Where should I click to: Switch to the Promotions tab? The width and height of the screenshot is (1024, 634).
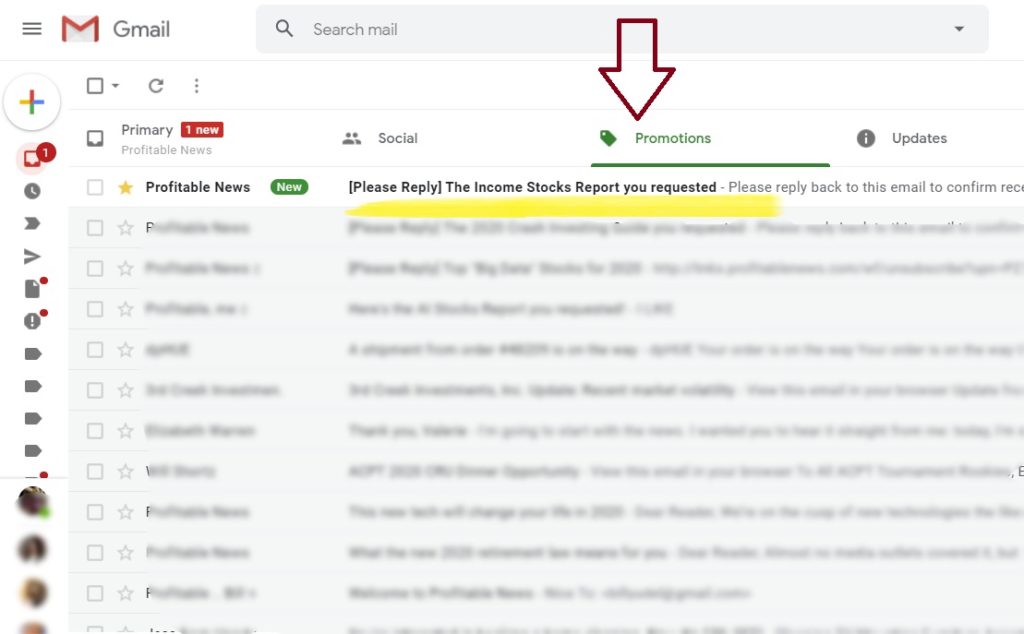pyautogui.click(x=672, y=138)
